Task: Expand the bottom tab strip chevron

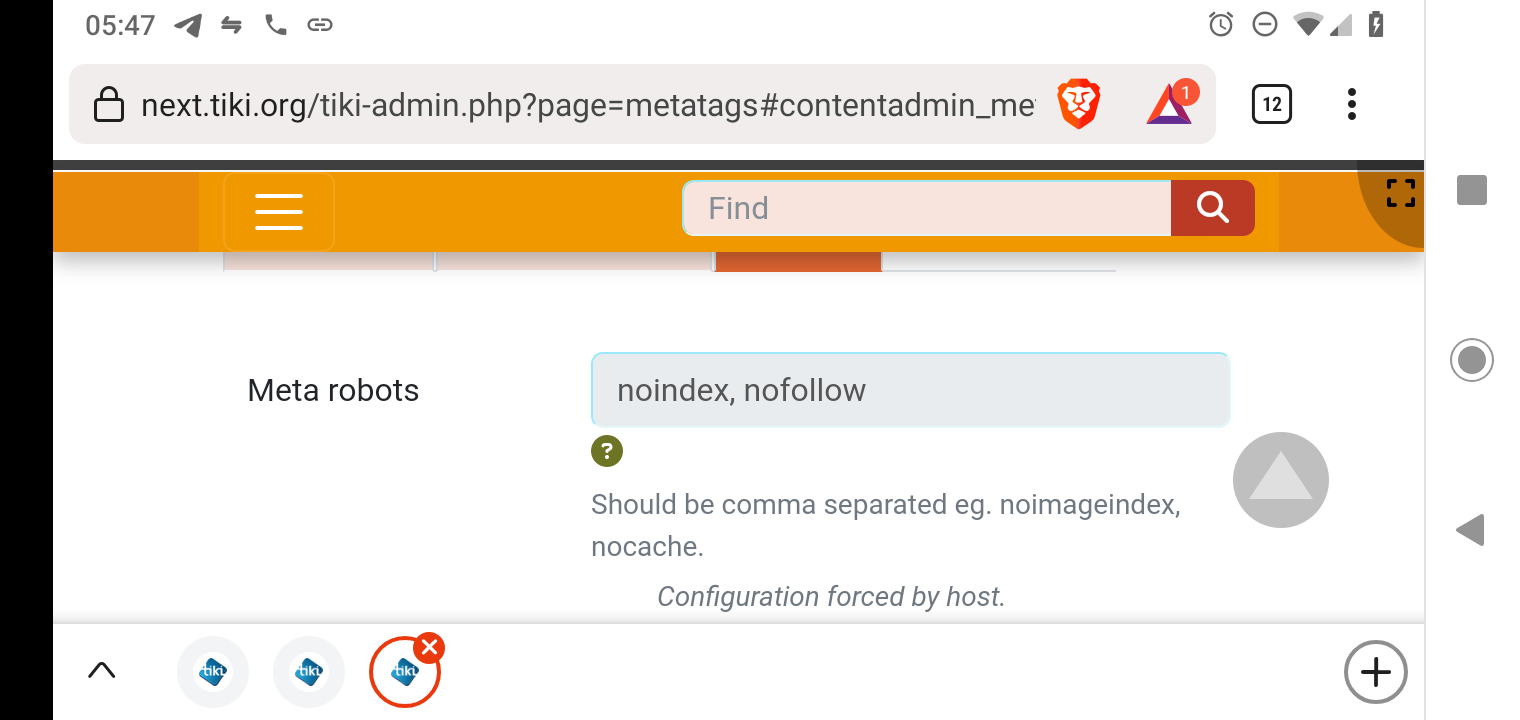Action: click(x=102, y=670)
